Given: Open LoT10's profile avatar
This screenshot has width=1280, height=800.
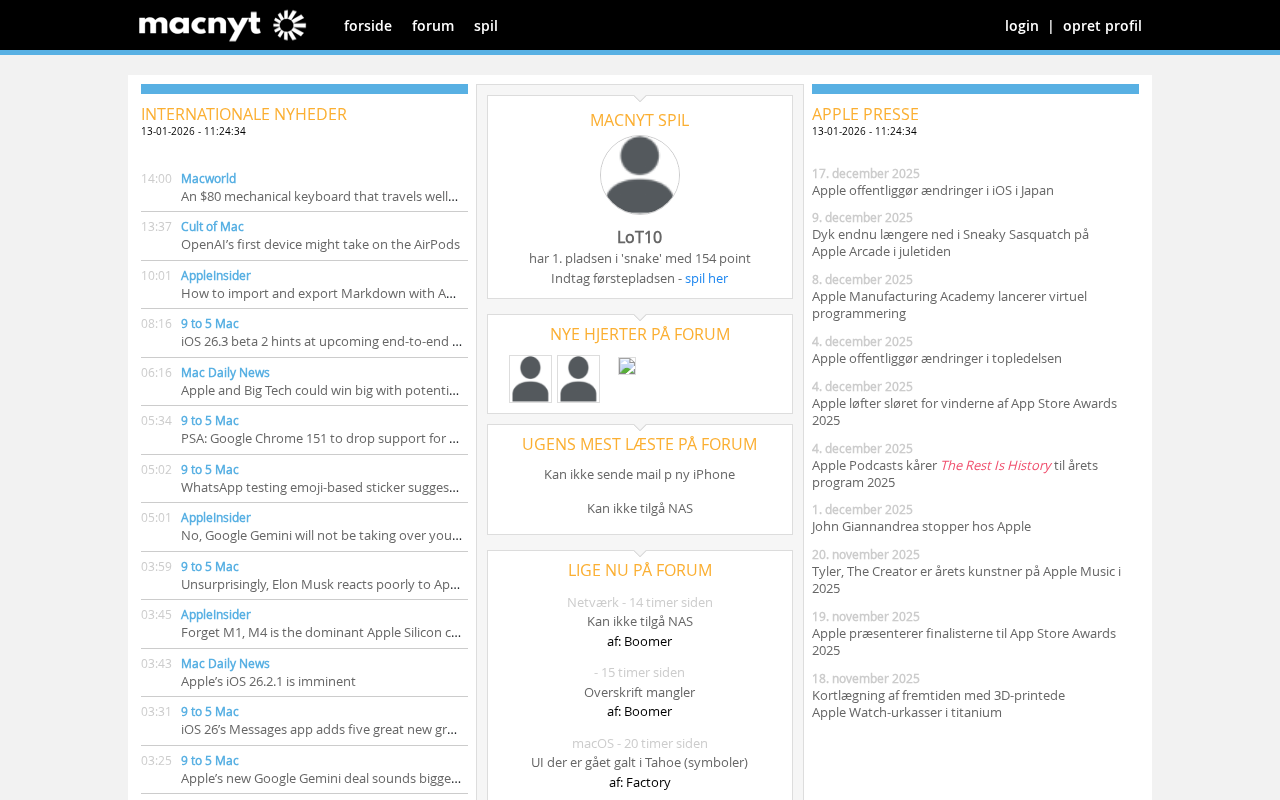Looking at the screenshot, I should 640,175.
